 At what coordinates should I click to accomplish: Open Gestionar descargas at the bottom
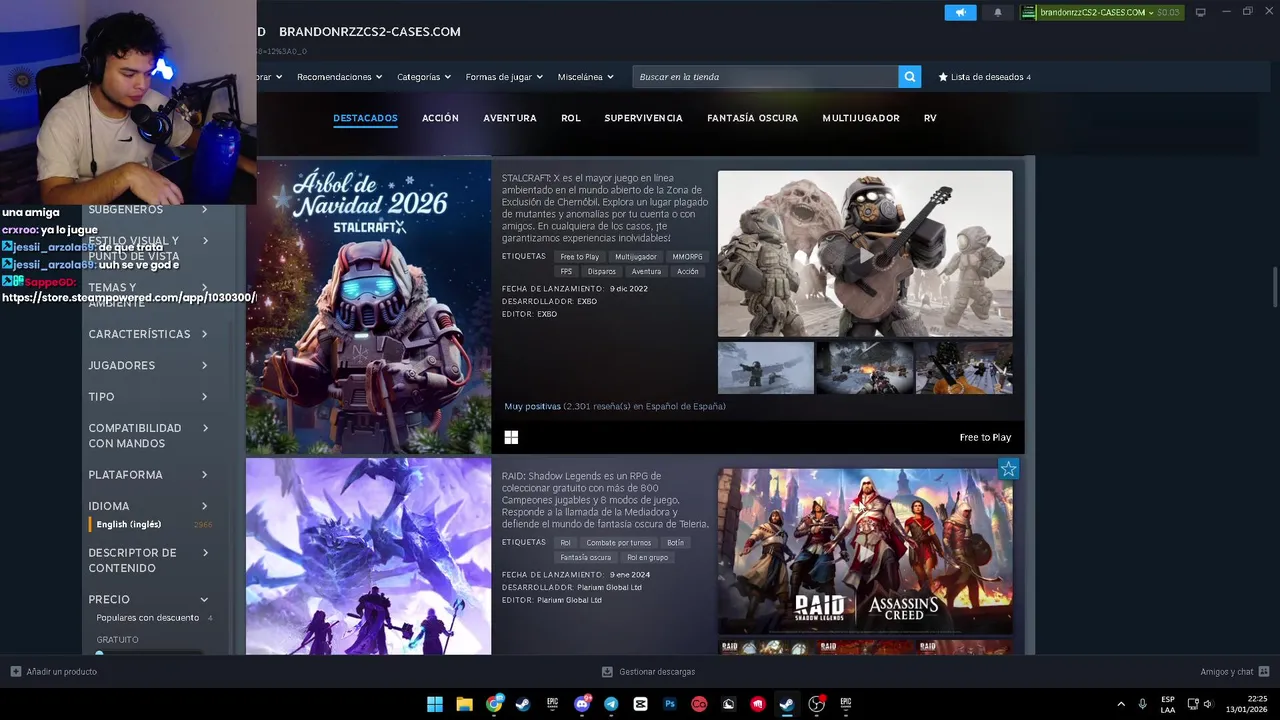(648, 672)
